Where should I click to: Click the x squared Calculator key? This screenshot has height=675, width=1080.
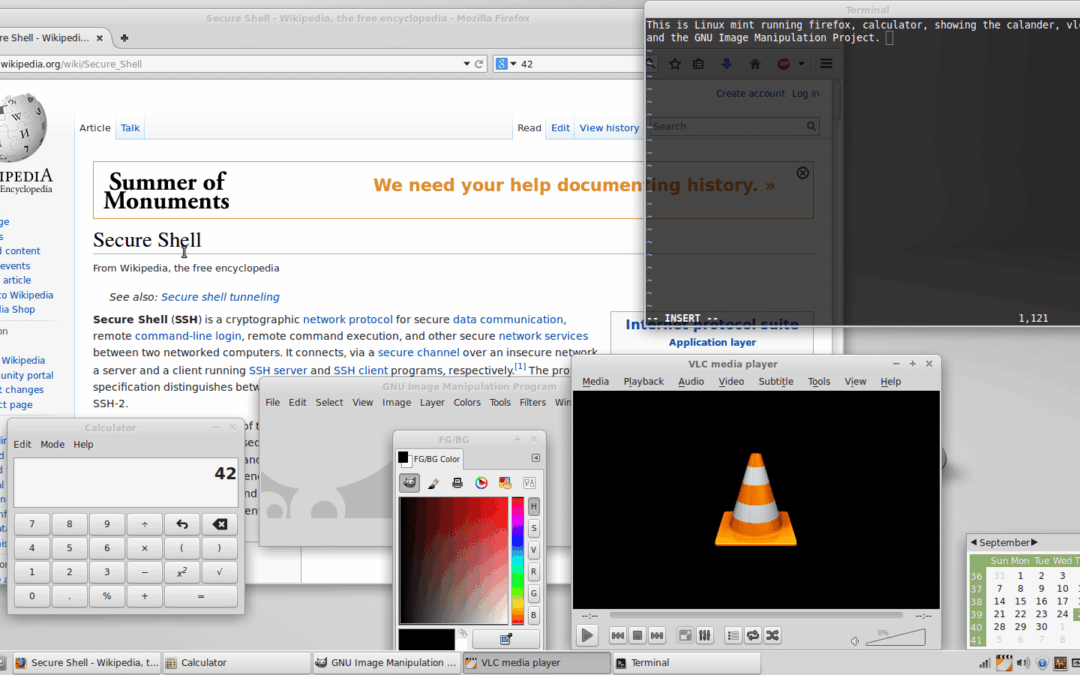182,572
